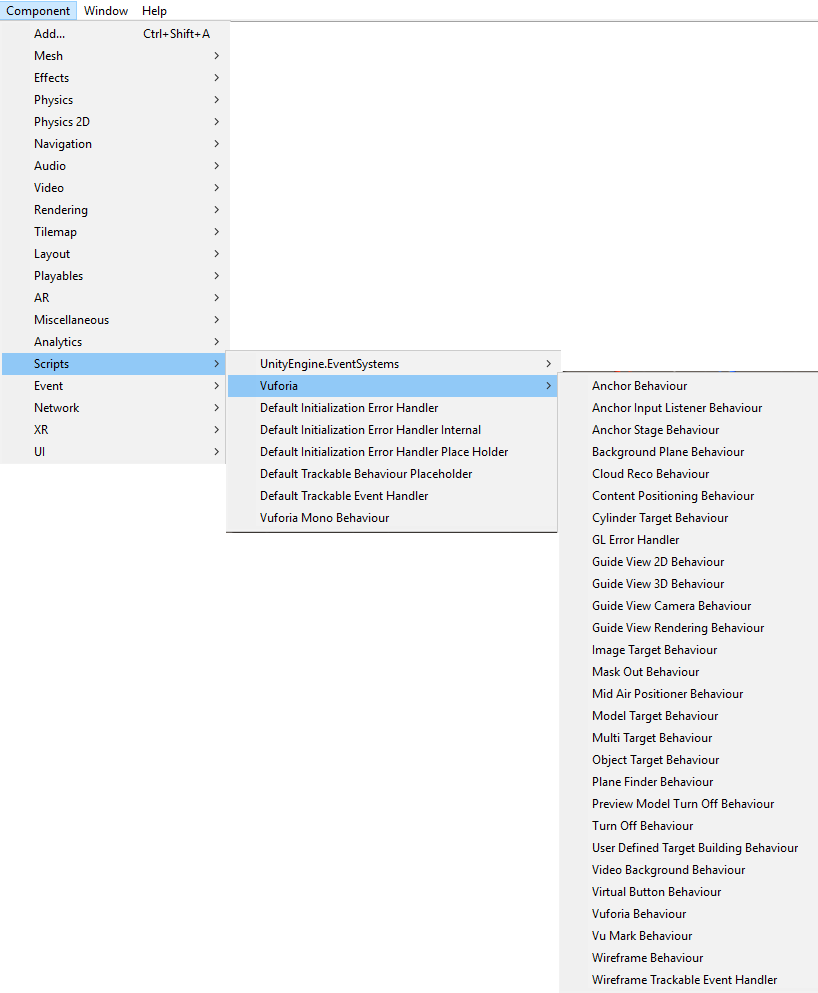Image resolution: width=818 pixels, height=993 pixels.
Task: Select Guide View 3D Behaviour
Action: point(689,584)
